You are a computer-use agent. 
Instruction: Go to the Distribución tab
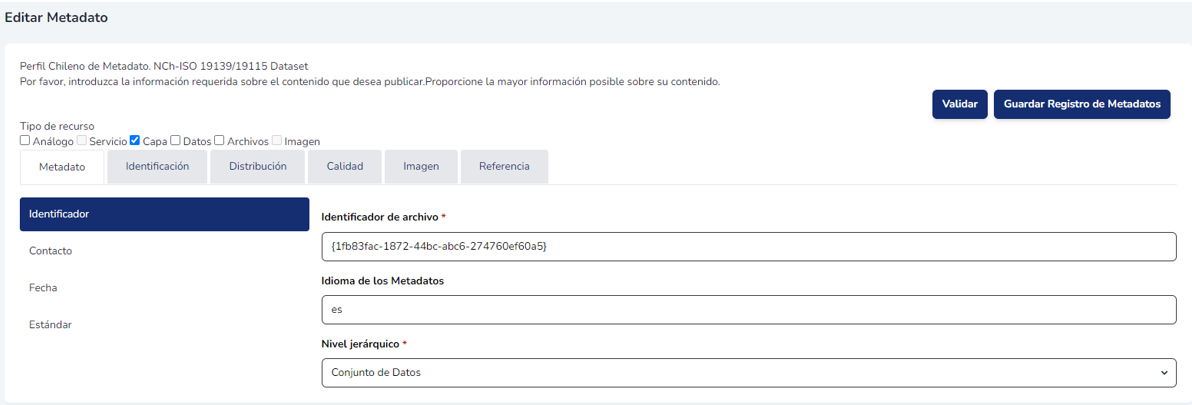257,167
